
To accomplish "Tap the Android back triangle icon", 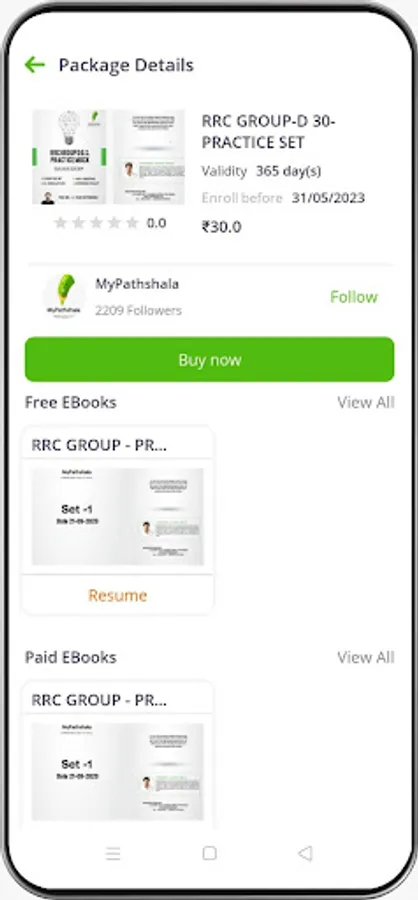I will 305,854.
